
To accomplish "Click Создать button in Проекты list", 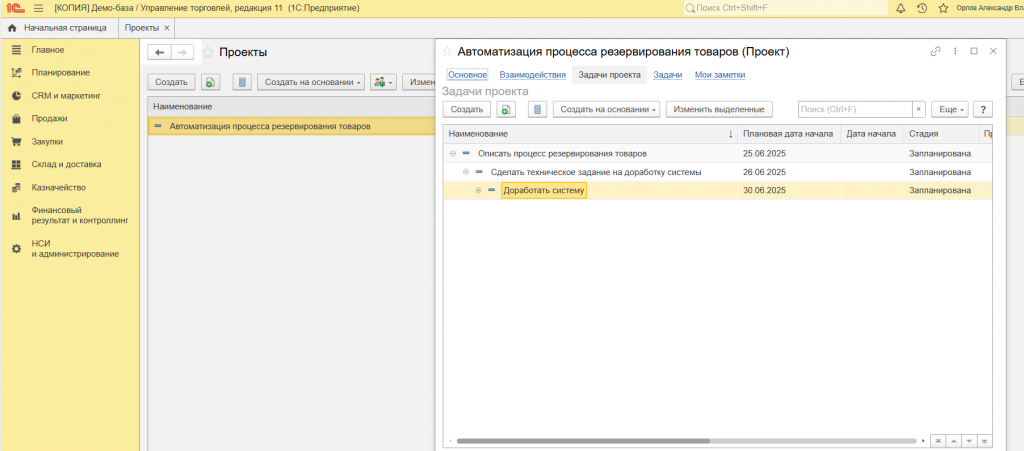I will pyautogui.click(x=171, y=81).
